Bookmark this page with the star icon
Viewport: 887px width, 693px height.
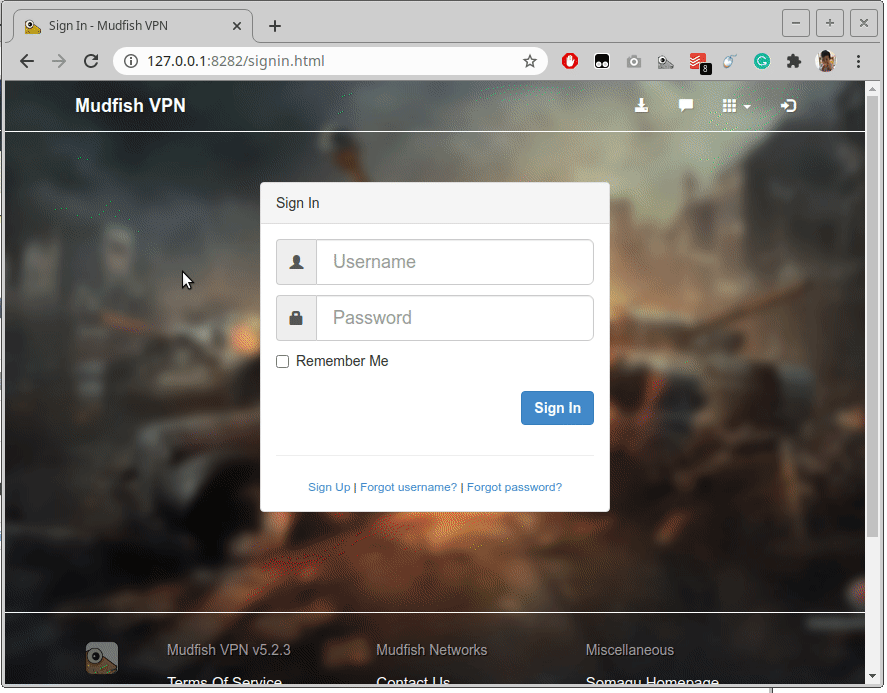pos(530,62)
